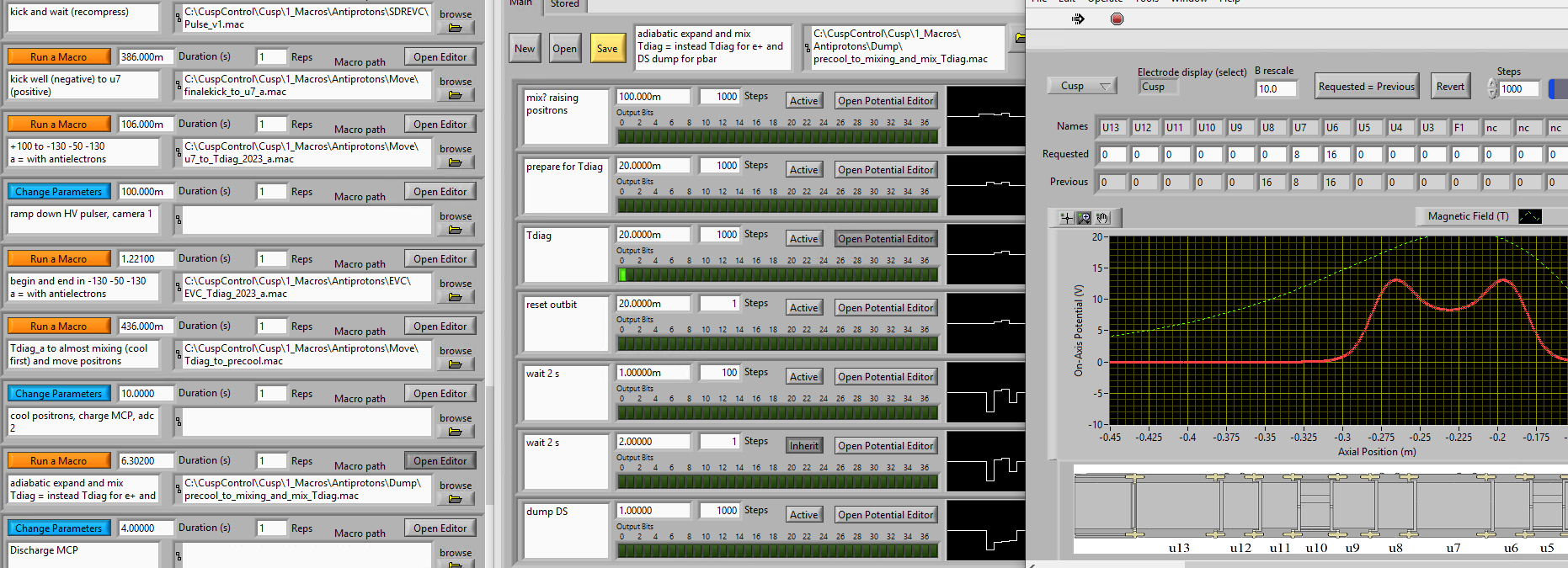Click the Requested value field for U7

click(1304, 154)
